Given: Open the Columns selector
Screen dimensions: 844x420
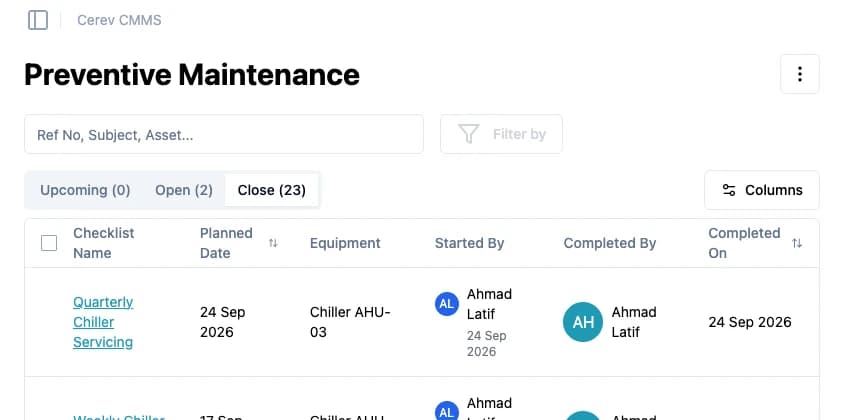Looking at the screenshot, I should pos(762,190).
